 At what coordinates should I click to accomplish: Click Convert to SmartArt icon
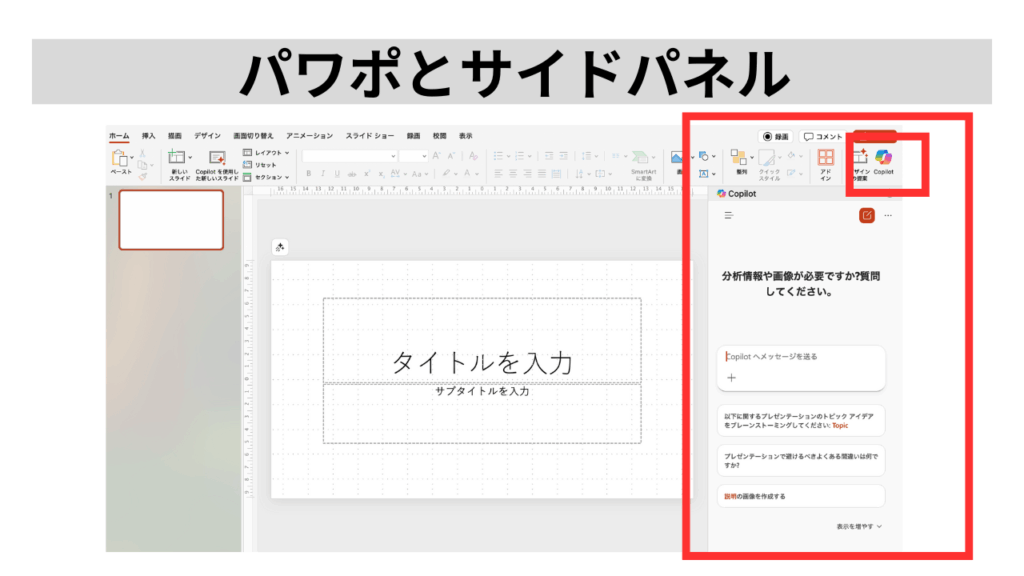coord(643,160)
